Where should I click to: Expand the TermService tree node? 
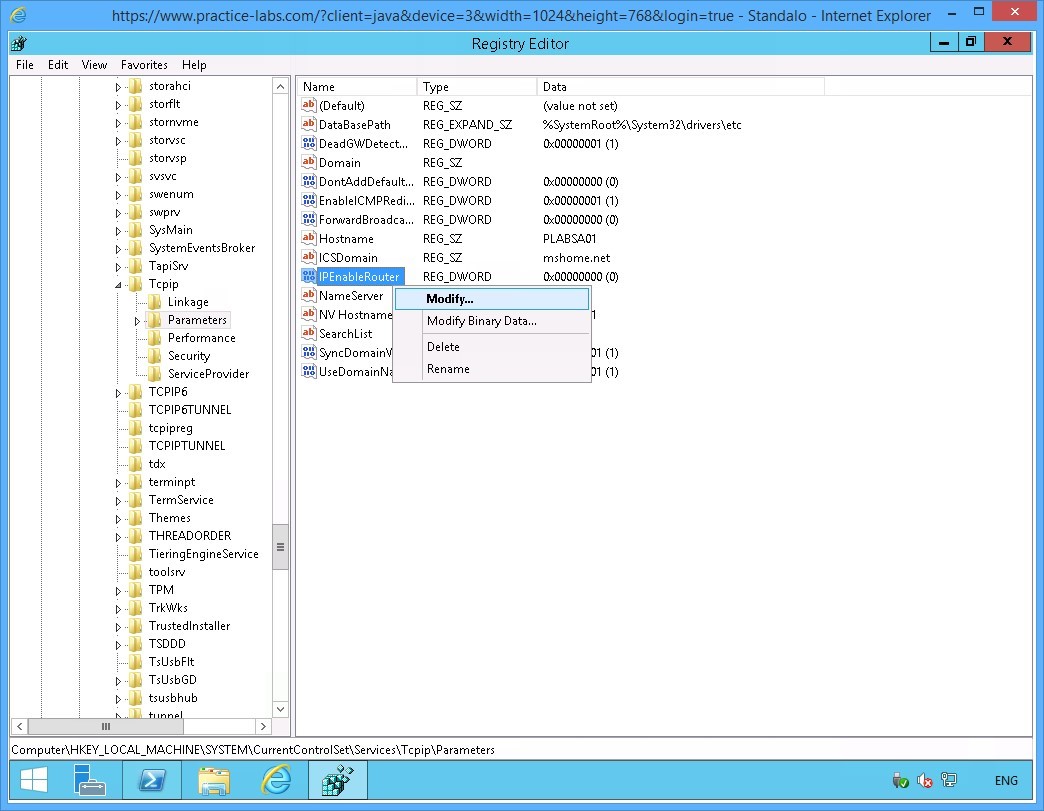tap(118, 501)
